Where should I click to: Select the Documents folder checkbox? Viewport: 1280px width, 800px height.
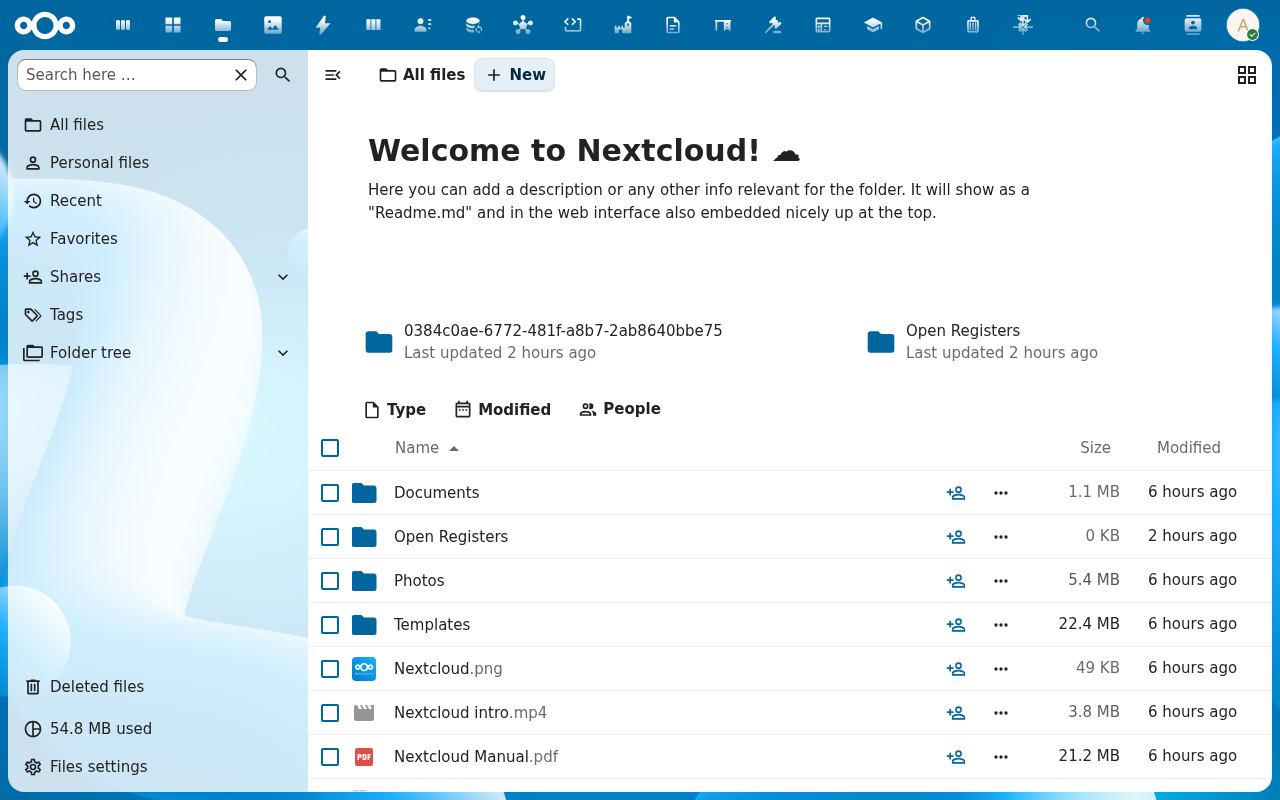coord(330,493)
